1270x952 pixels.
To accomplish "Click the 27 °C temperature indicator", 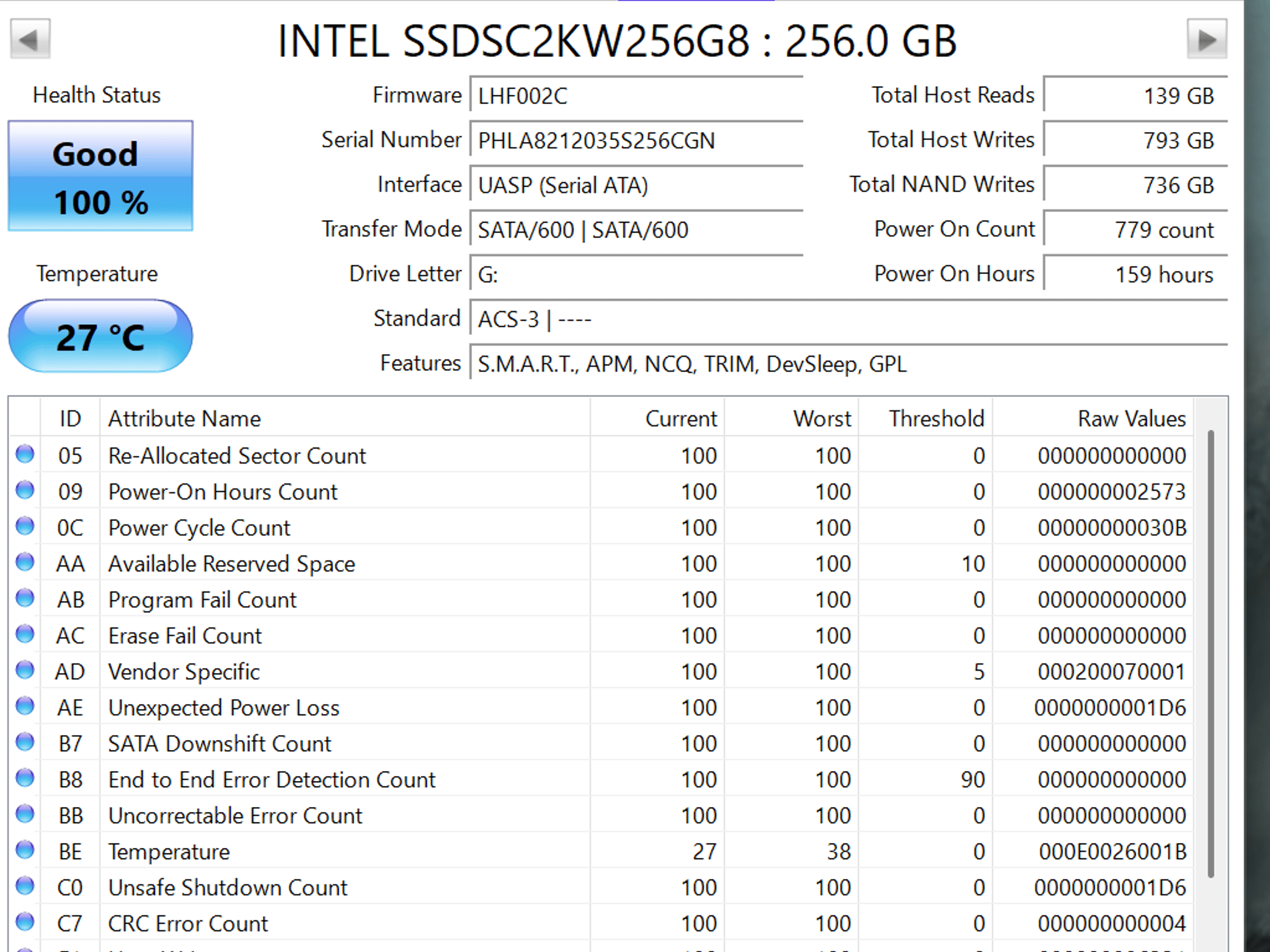I will [x=100, y=336].
